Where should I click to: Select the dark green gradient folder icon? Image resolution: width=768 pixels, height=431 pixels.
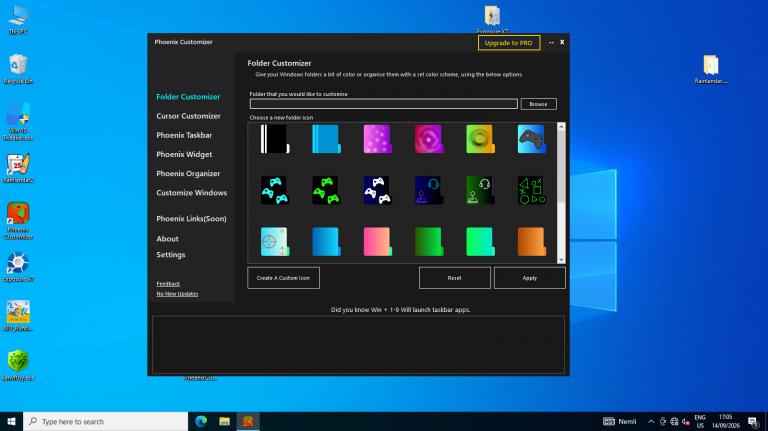pos(429,241)
